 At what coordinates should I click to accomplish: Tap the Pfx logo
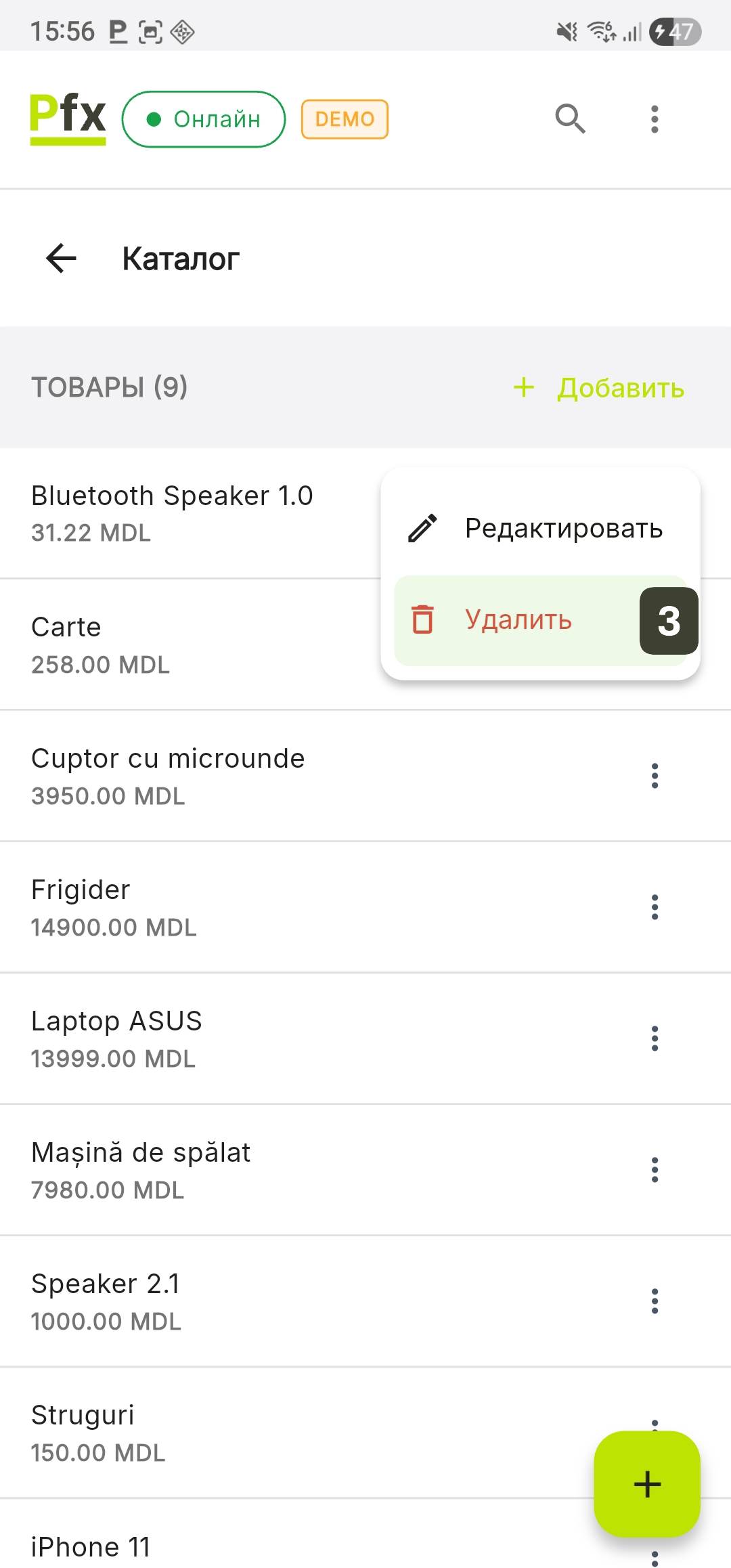[68, 118]
